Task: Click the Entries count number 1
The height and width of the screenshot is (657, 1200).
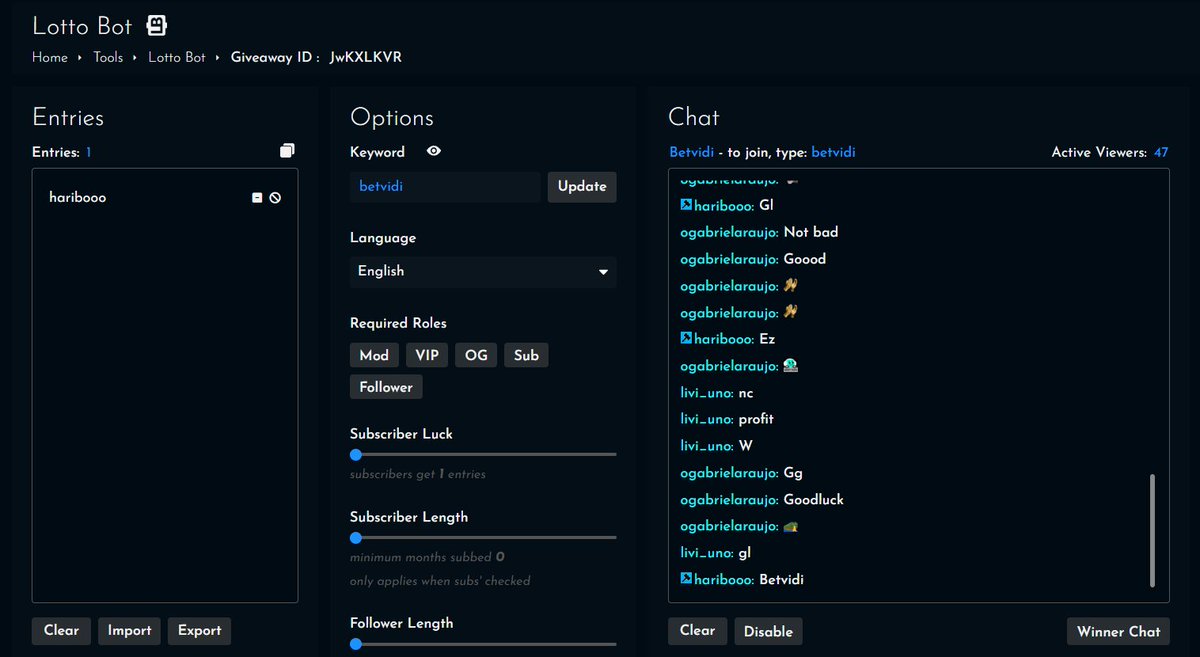Action: (88, 152)
